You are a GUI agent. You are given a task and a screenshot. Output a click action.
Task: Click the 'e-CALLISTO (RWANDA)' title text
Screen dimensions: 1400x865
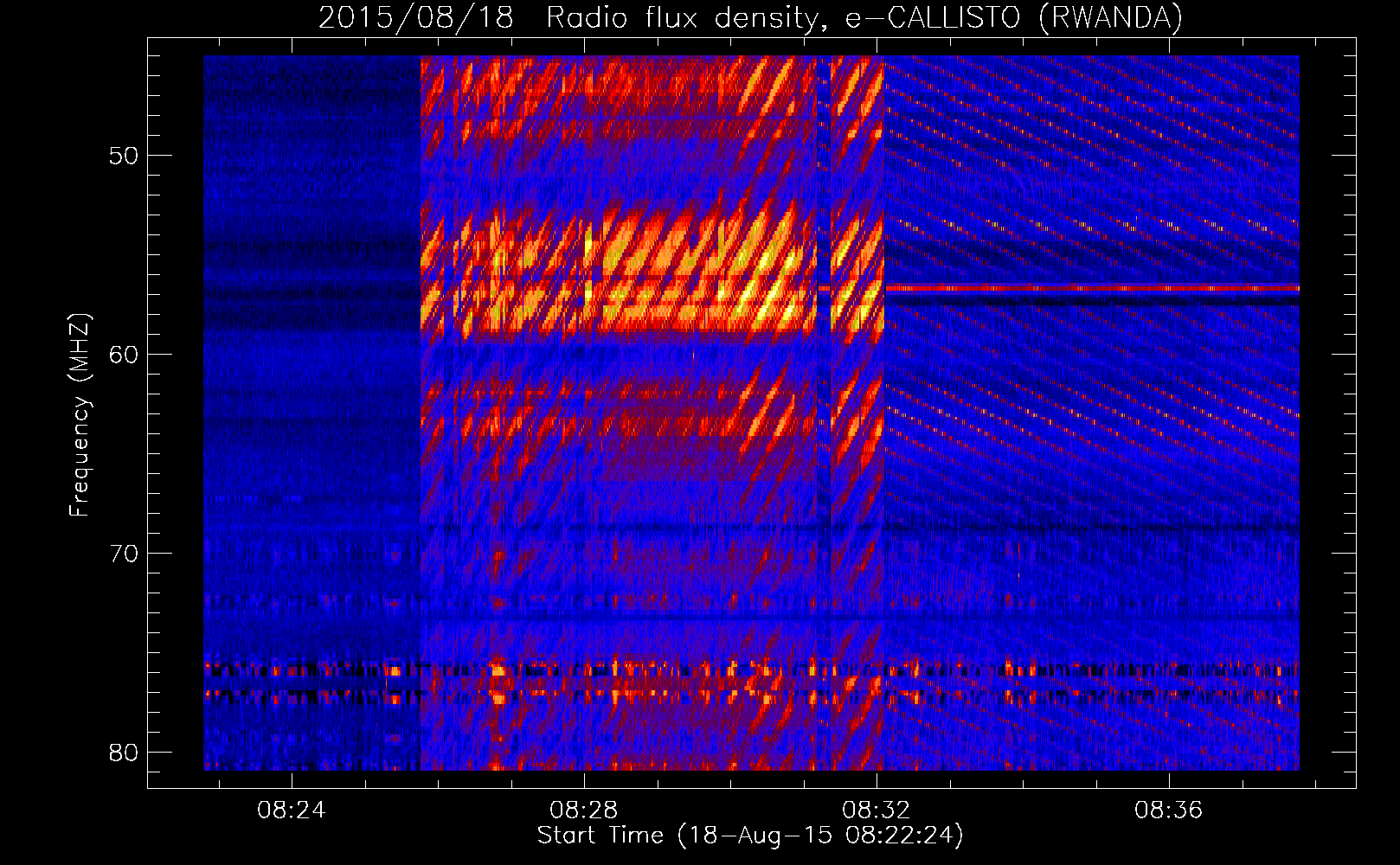coord(1013,17)
